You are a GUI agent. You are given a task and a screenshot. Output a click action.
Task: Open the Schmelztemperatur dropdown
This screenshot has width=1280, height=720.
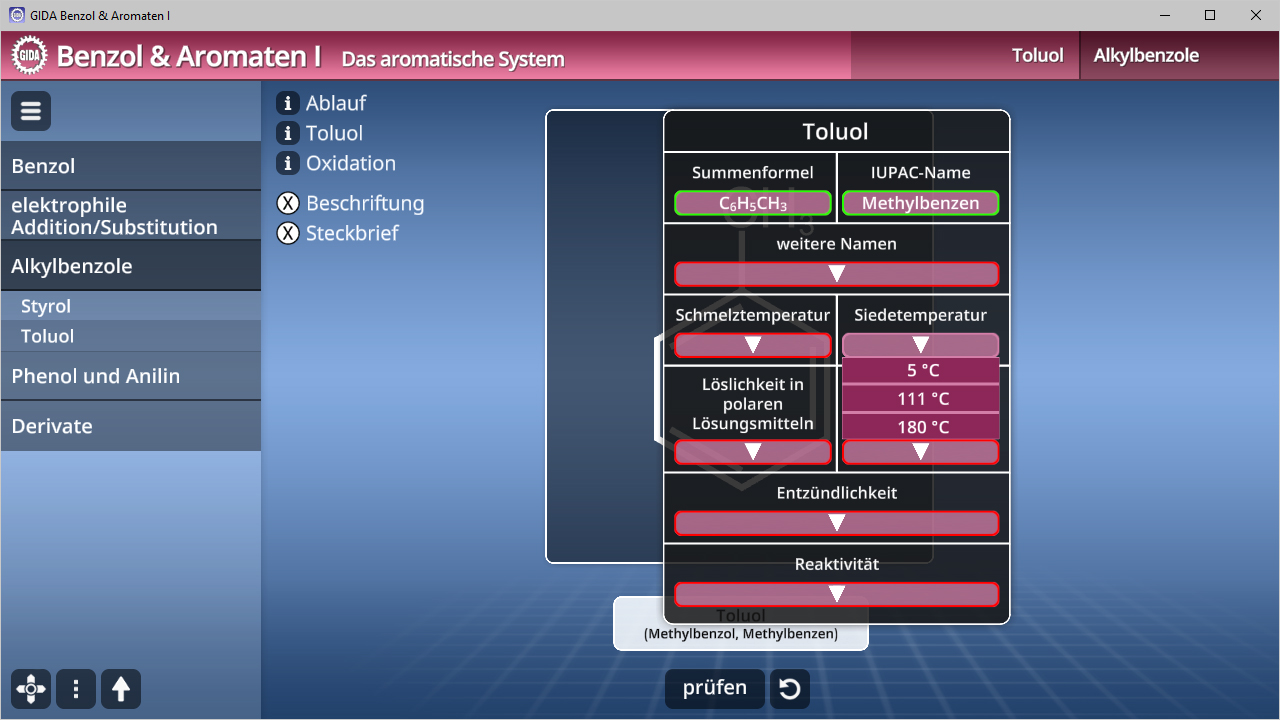(x=752, y=345)
